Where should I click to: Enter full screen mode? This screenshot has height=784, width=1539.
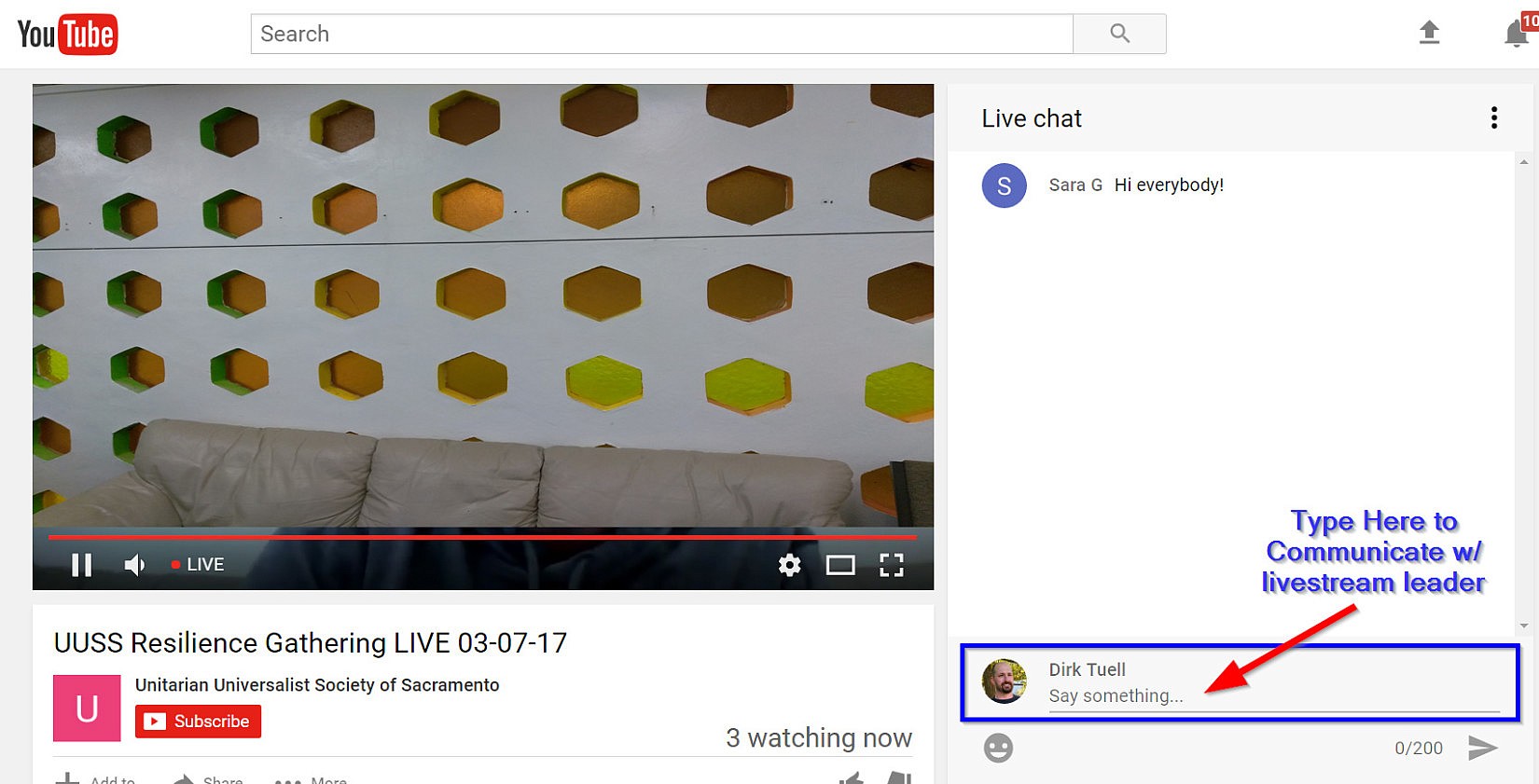(892, 565)
